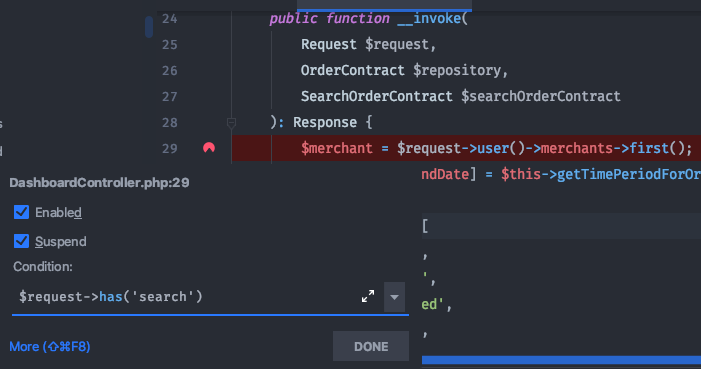
Task: Click the $merchant variable on line 29
Action: (337, 148)
